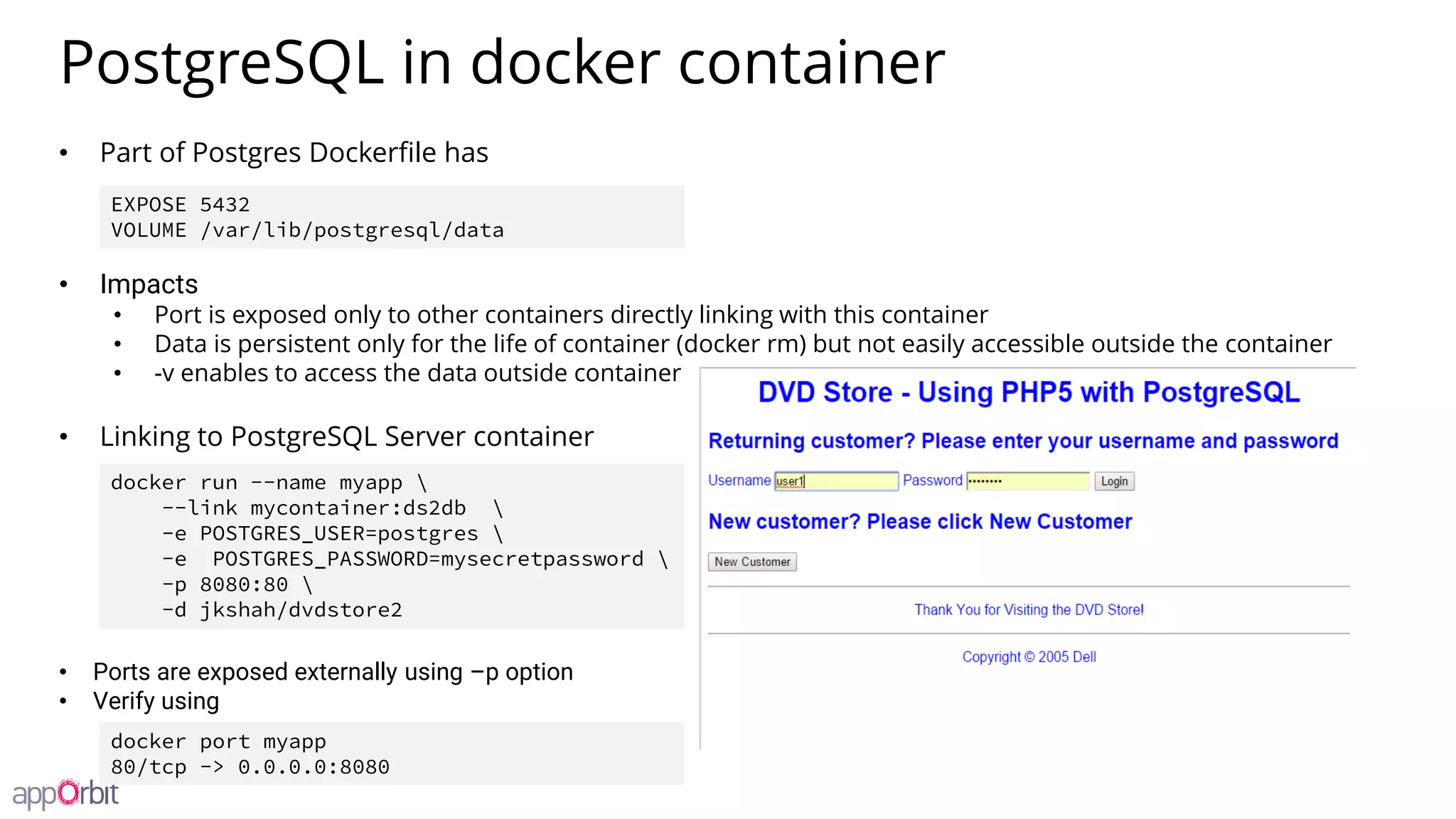This screenshot has width=1456, height=819.
Task: Click the -p 8080:80 code line
Action: (x=237, y=584)
